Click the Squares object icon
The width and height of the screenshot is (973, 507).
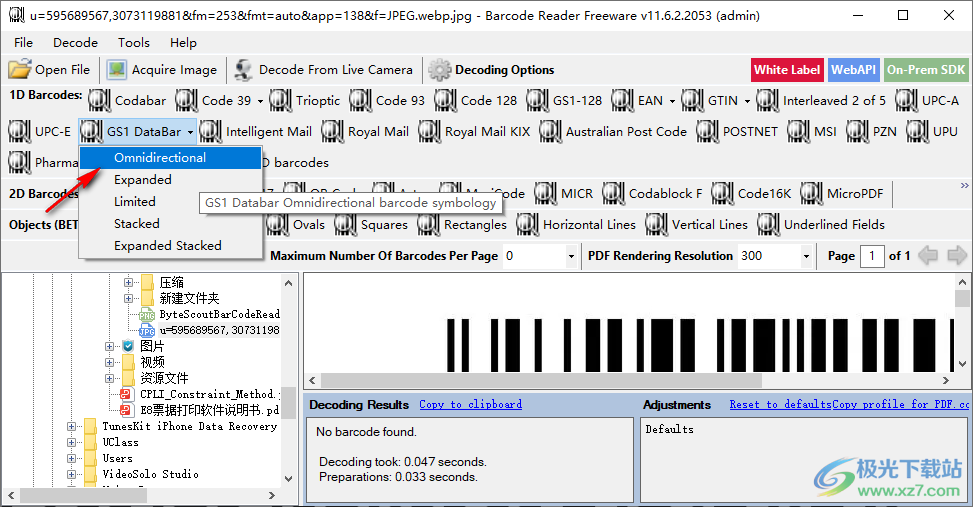click(x=346, y=225)
